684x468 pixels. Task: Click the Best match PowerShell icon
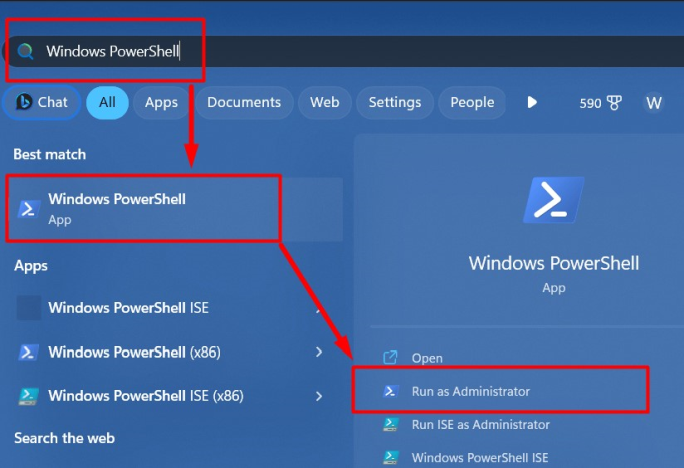(28, 209)
